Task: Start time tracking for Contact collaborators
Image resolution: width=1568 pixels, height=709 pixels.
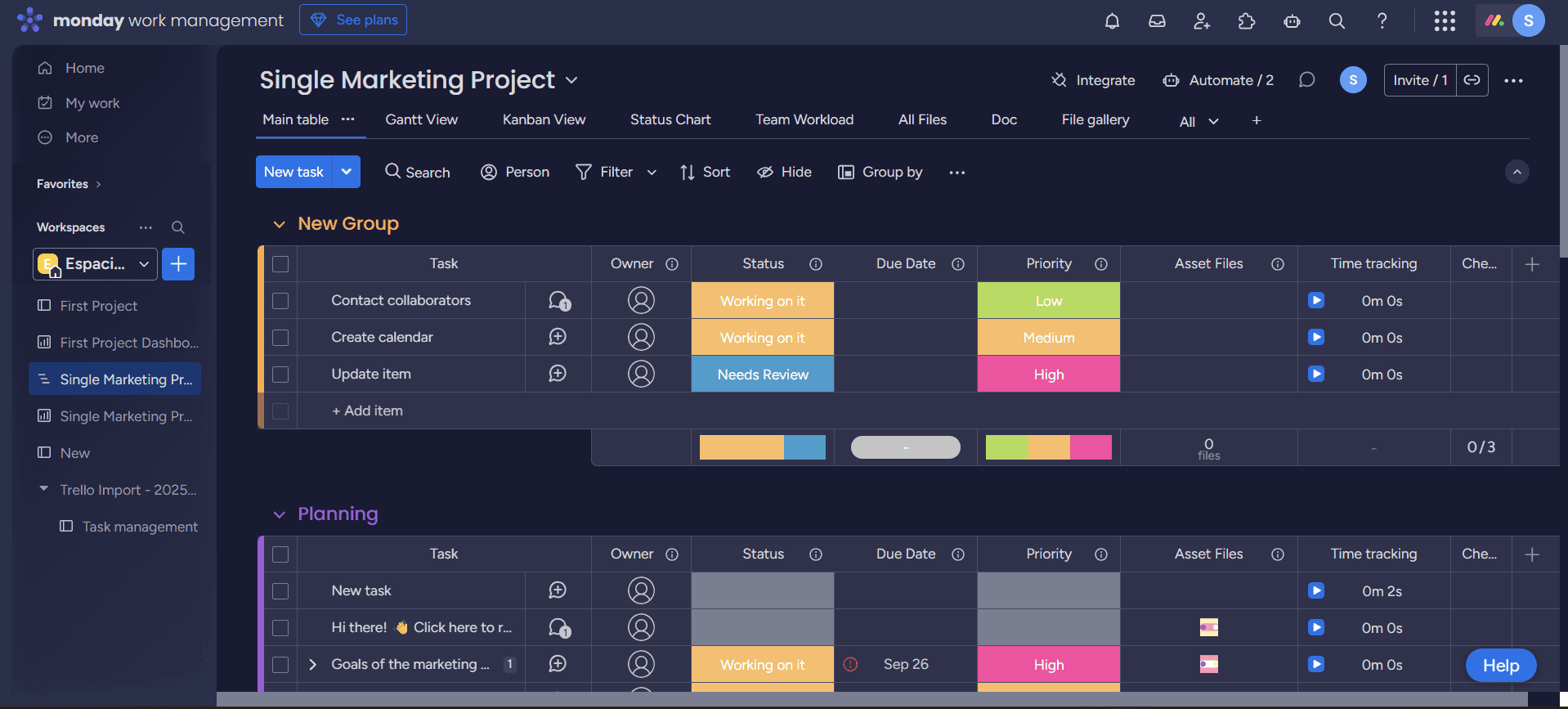Action: (1316, 300)
